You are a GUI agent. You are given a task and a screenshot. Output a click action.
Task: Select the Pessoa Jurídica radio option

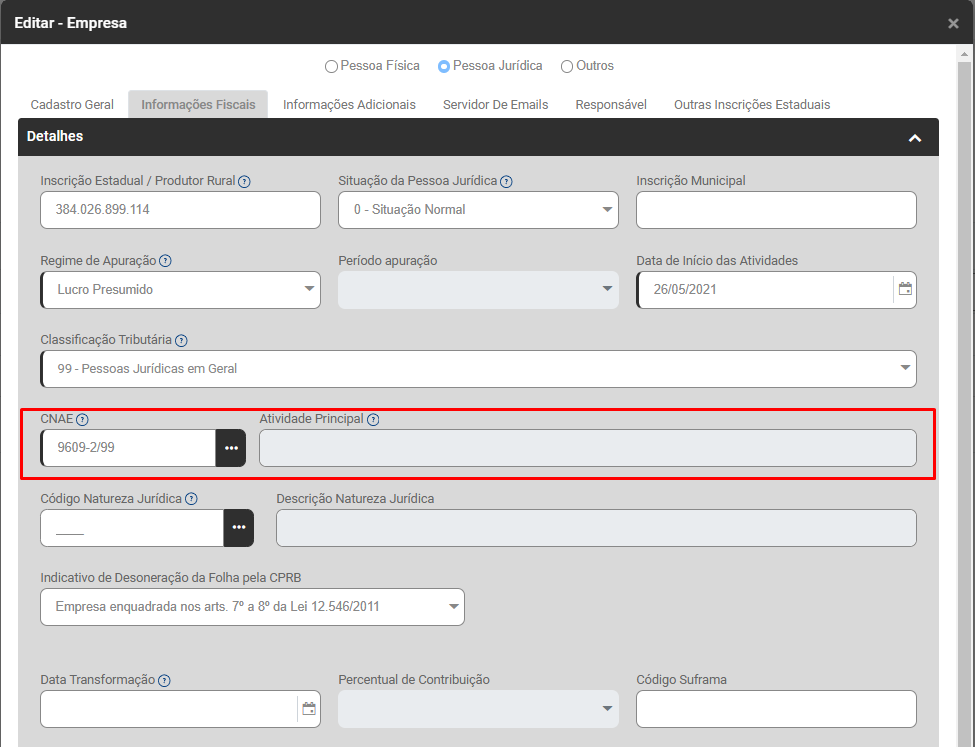[444, 67]
